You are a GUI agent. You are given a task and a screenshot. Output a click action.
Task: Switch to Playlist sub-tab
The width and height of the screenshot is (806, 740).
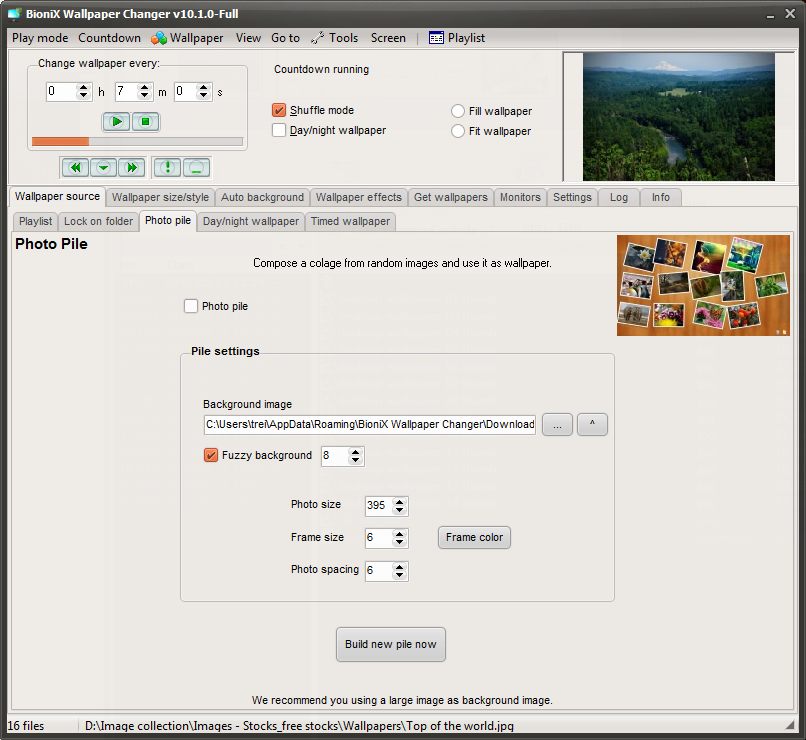point(35,221)
